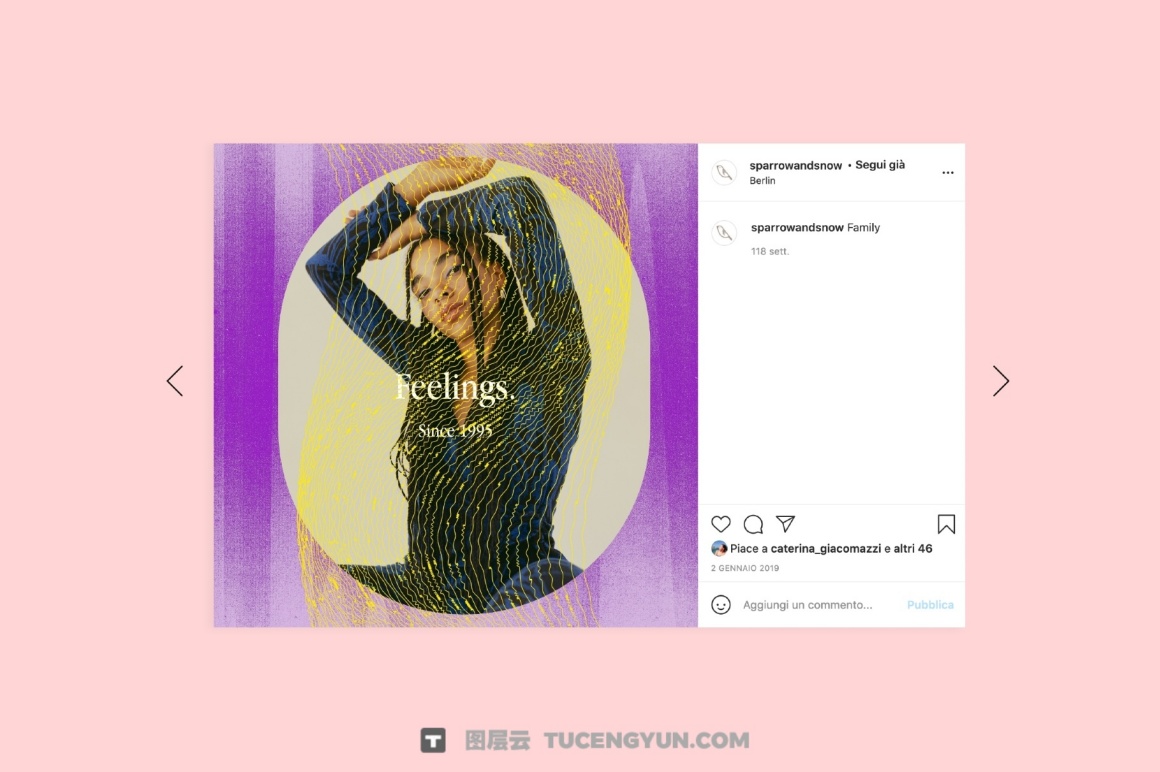1160x772 pixels.
Task: Go to the next post arrow
Action: (x=1001, y=381)
